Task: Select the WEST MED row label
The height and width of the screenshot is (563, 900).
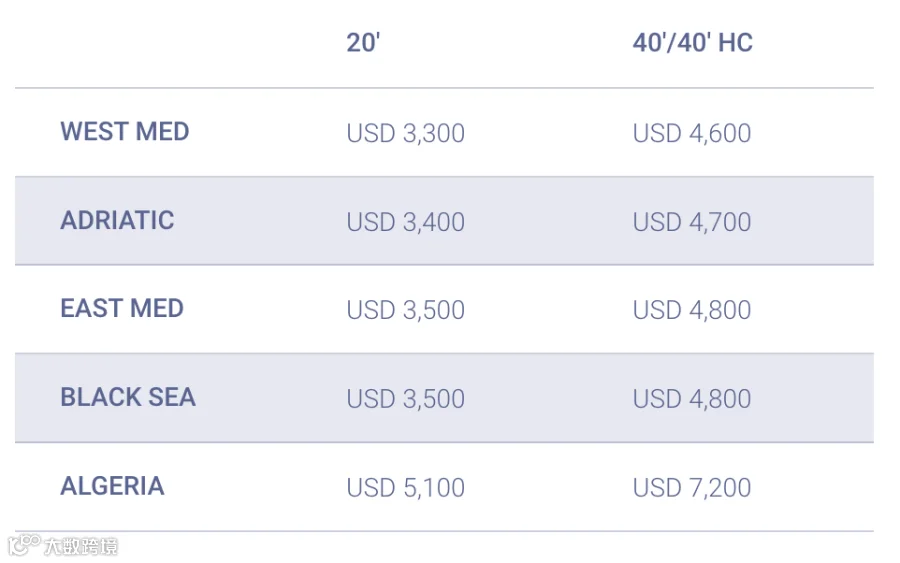Action: point(125,131)
